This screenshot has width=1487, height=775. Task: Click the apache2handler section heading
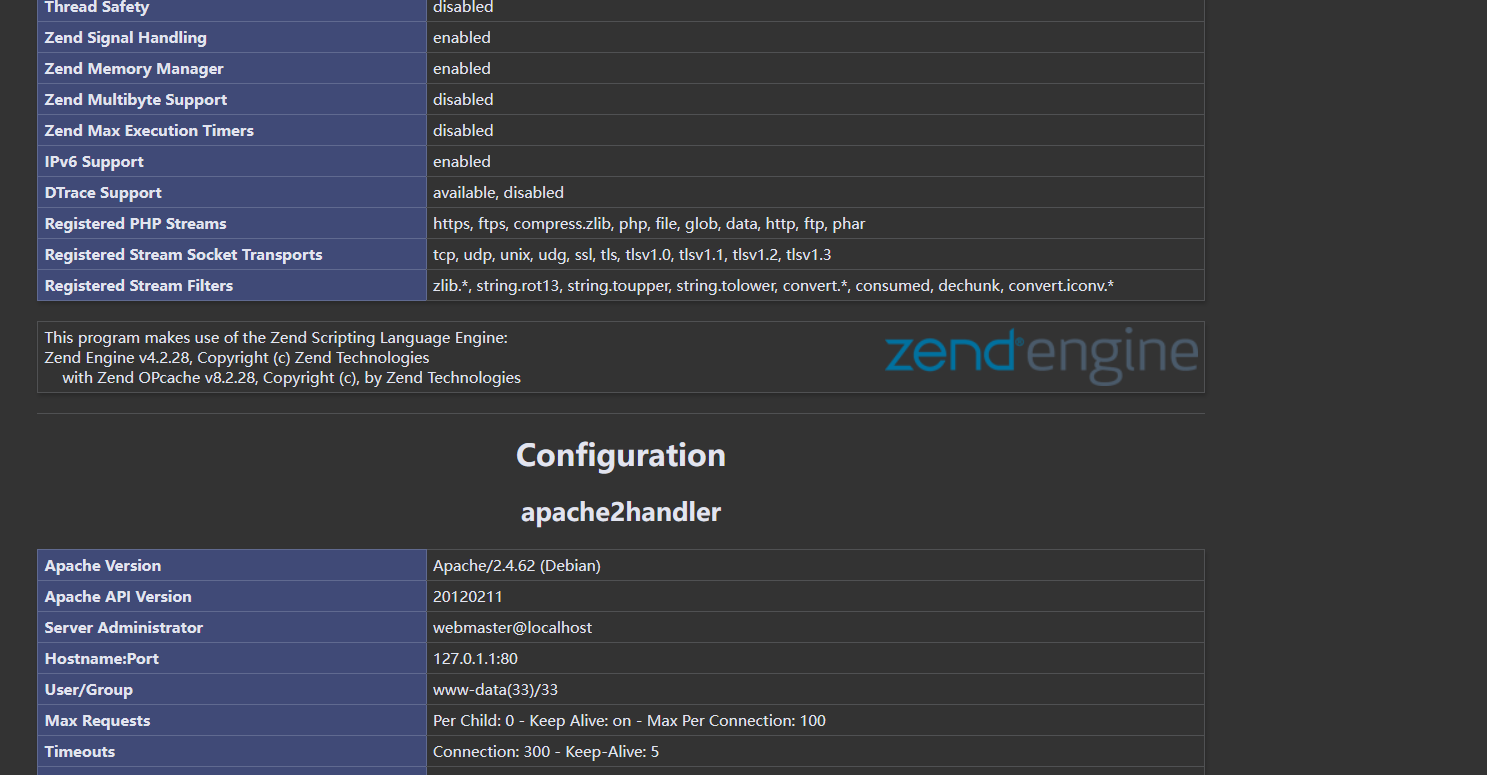point(621,512)
